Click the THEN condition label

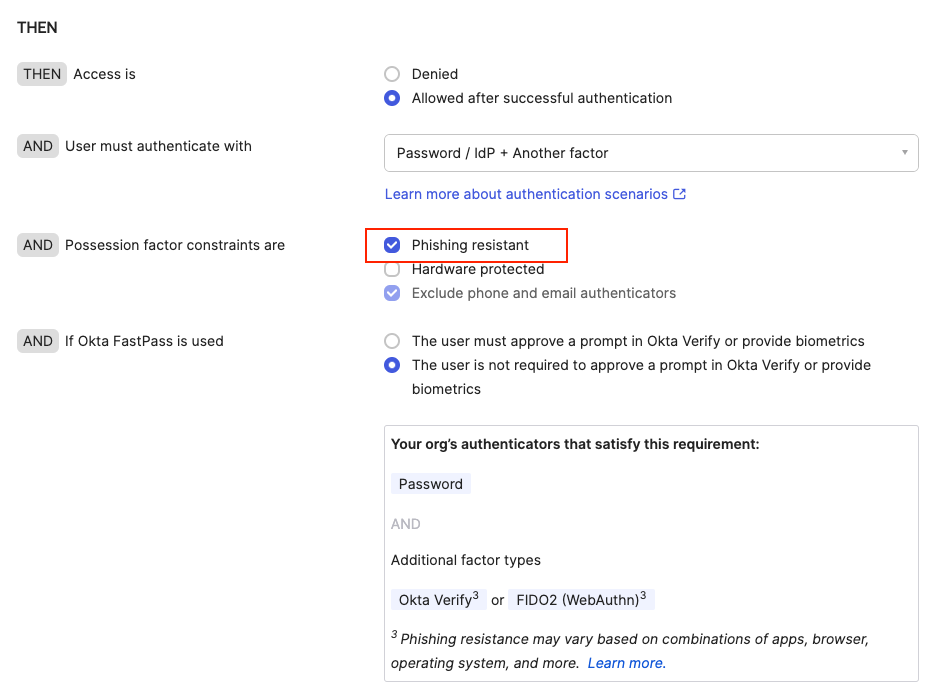click(41, 73)
